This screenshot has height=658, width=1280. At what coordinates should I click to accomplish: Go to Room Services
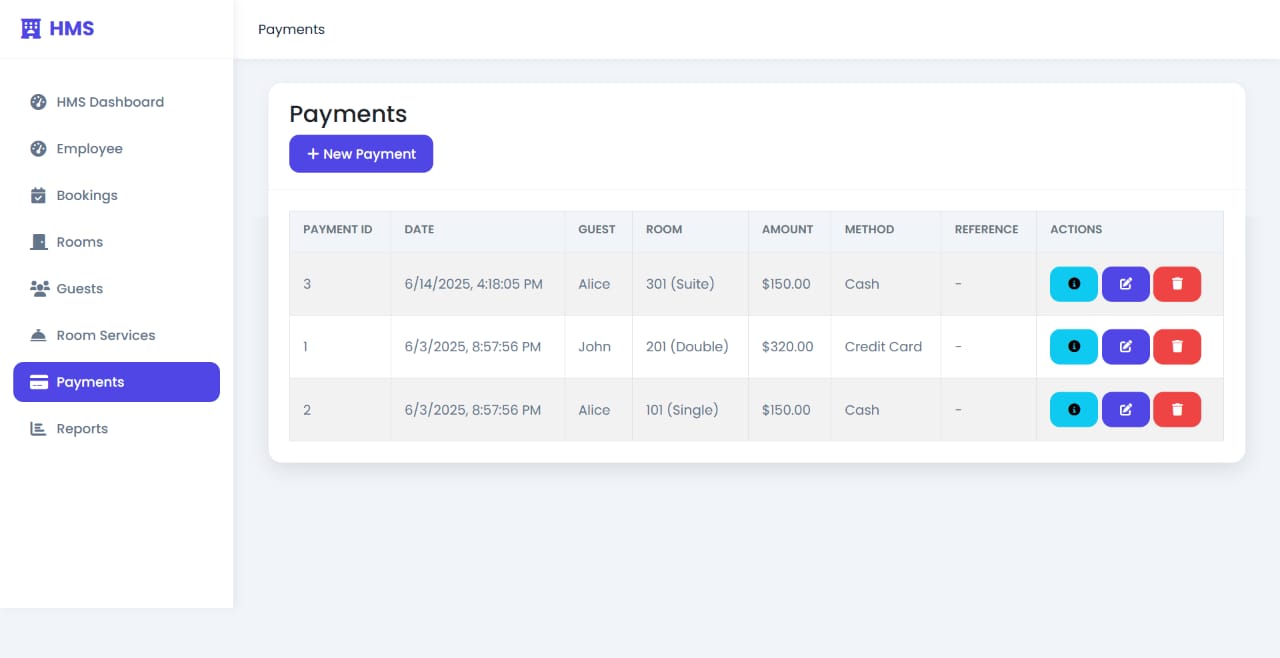[x=116, y=335]
